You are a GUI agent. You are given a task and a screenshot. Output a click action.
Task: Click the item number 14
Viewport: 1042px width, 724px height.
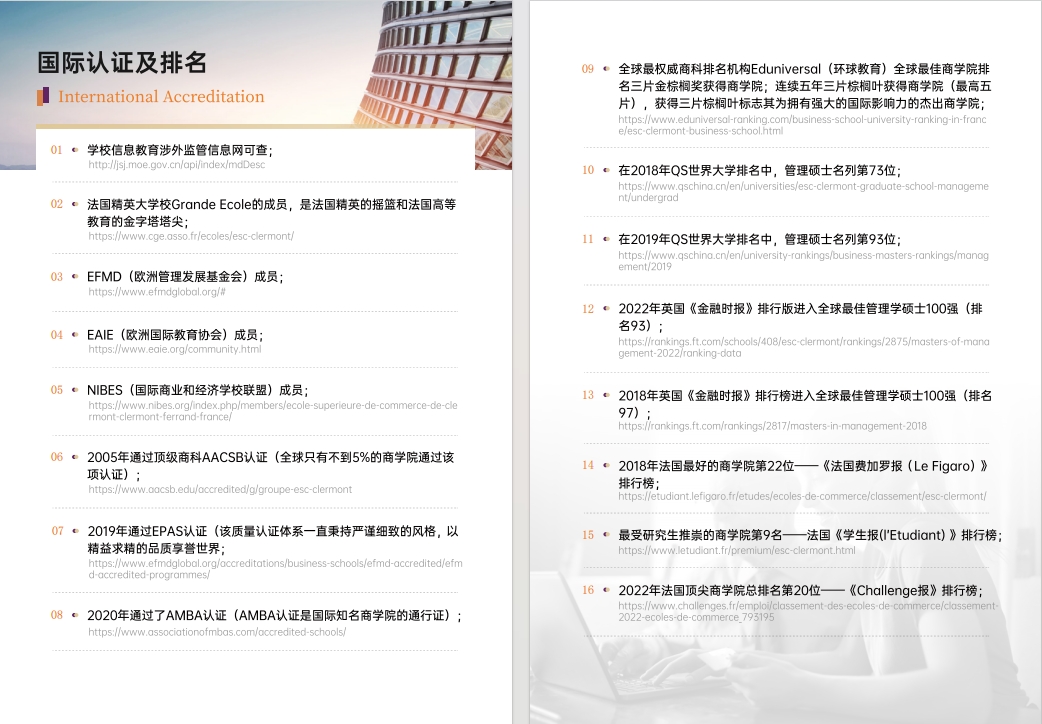pyautogui.click(x=587, y=465)
